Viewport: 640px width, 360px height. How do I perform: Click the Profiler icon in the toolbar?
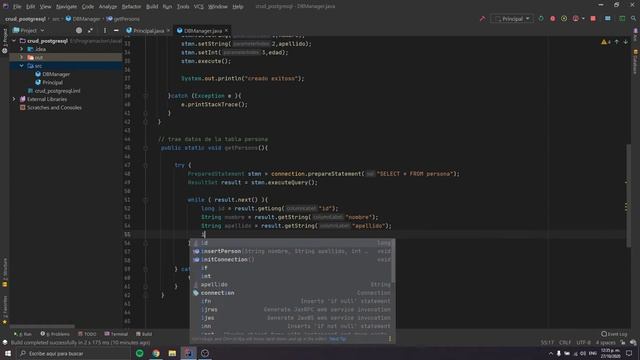(576, 19)
